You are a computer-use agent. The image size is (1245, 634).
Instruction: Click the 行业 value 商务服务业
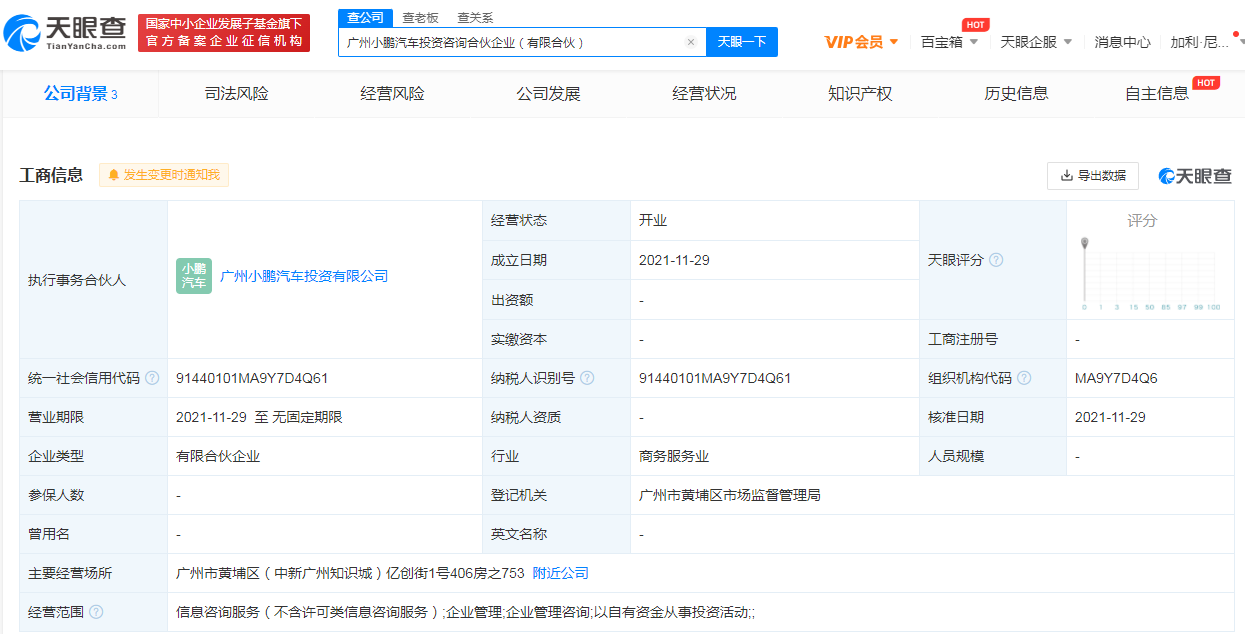[x=674, y=456]
